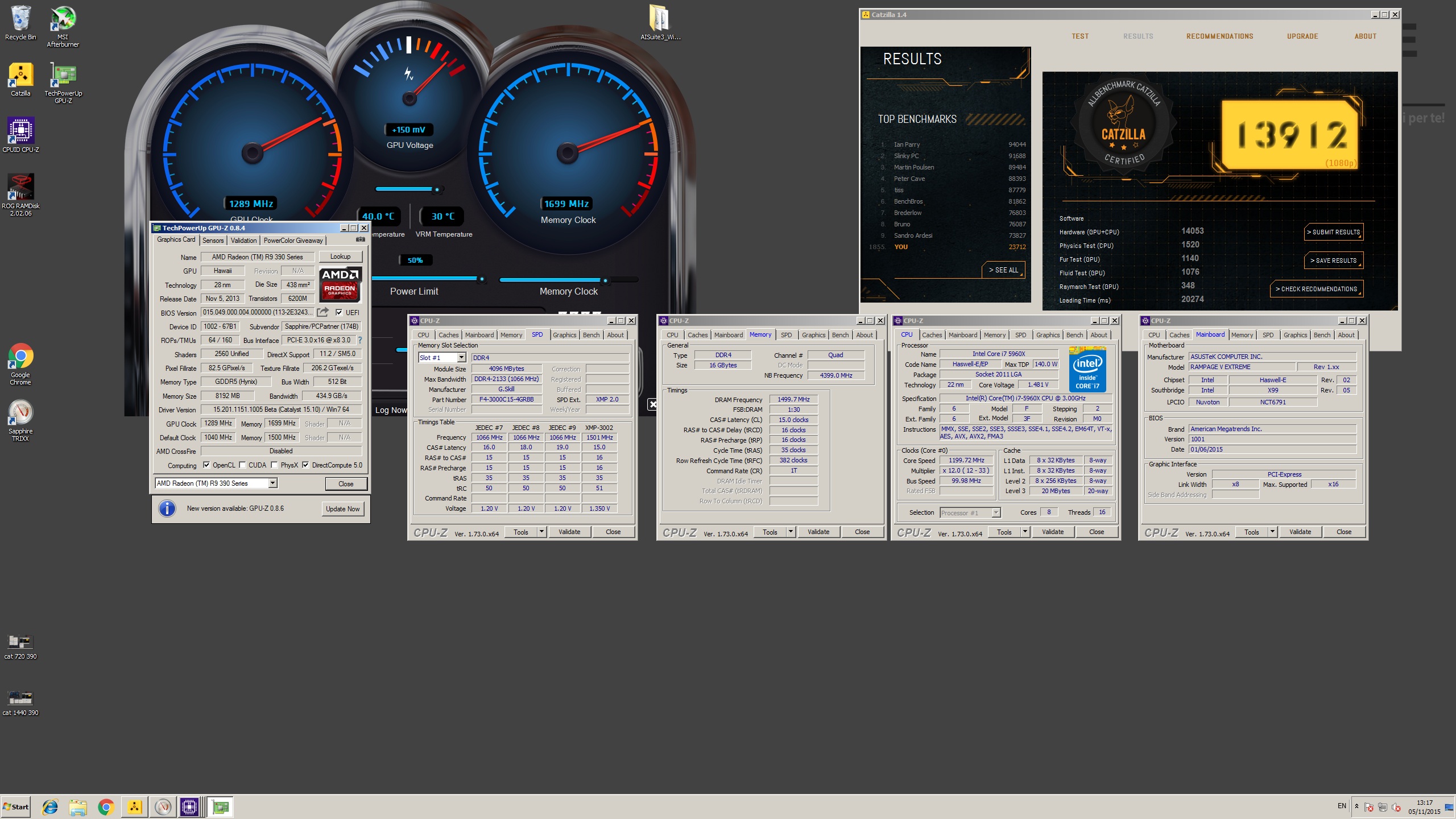Open the TEST menu in Catzilla
The height and width of the screenshot is (819, 1456).
coord(1080,36)
